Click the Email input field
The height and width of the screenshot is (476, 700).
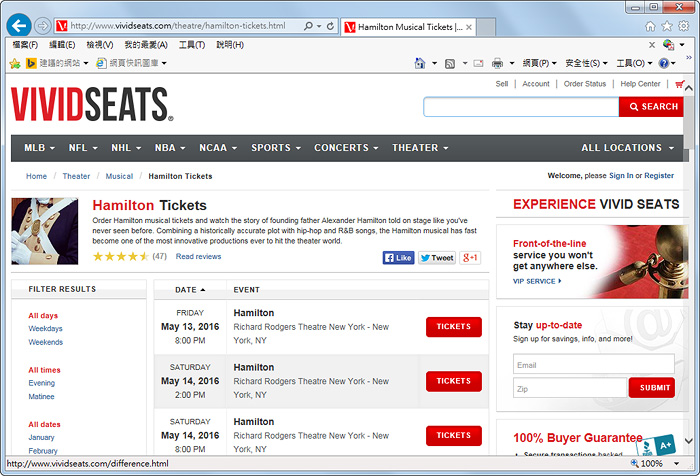click(593, 364)
